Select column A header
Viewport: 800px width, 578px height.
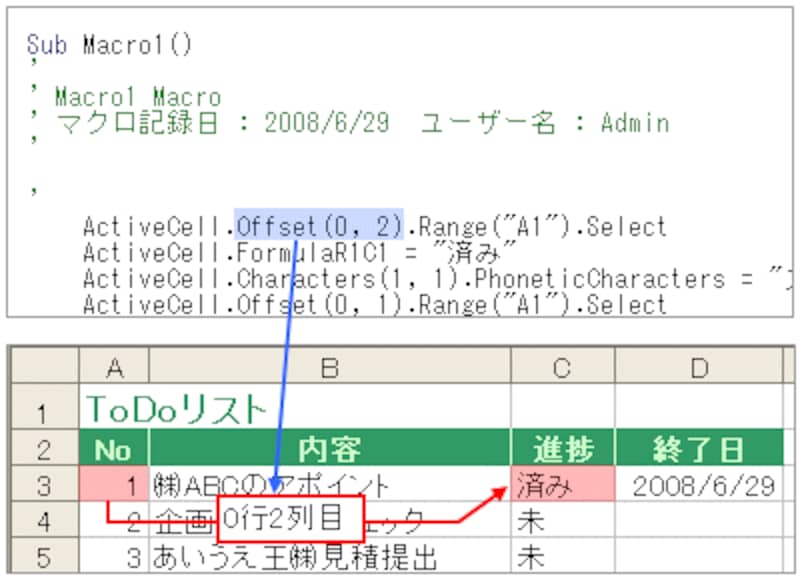[114, 368]
